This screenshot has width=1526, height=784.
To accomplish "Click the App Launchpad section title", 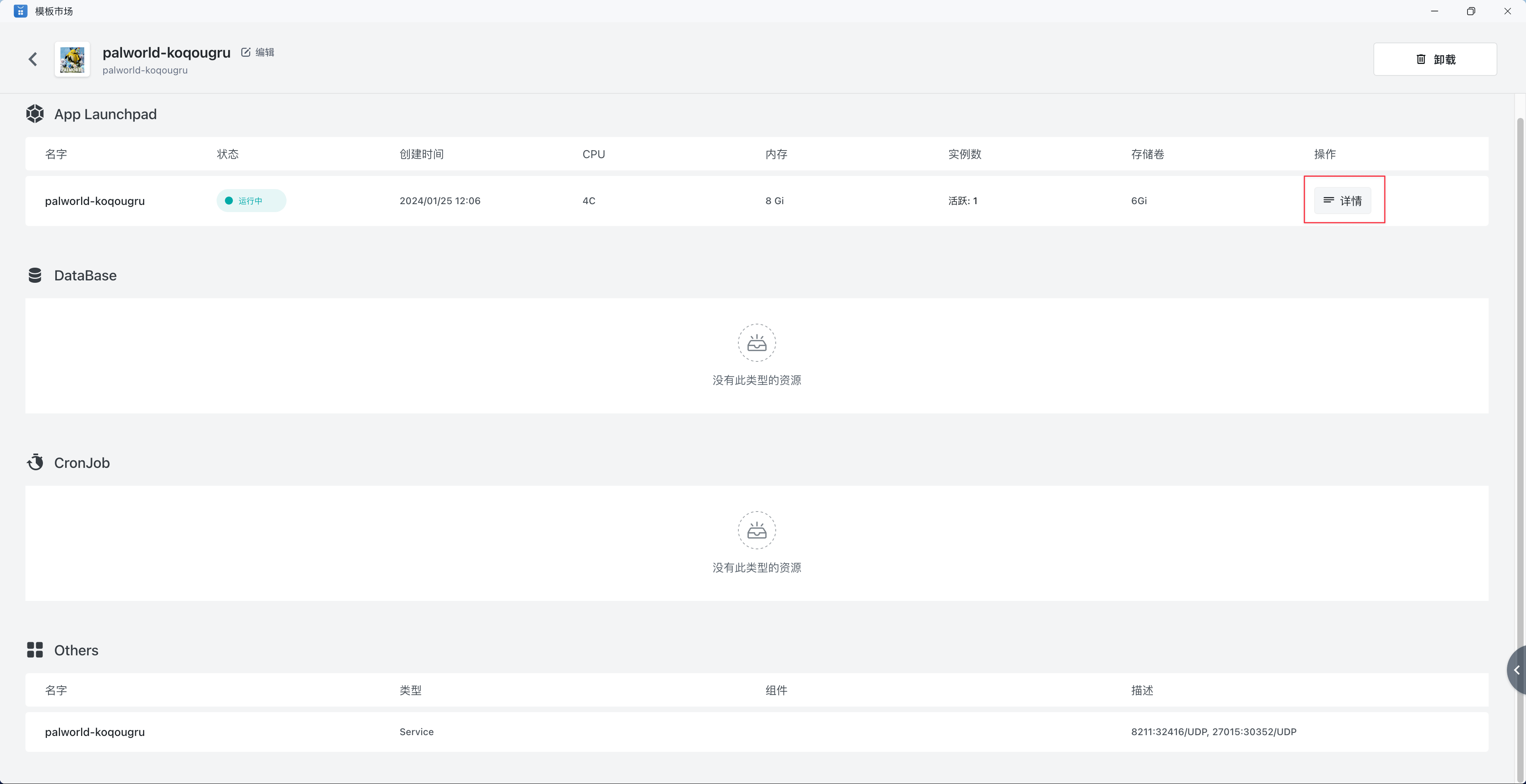I will pos(105,114).
